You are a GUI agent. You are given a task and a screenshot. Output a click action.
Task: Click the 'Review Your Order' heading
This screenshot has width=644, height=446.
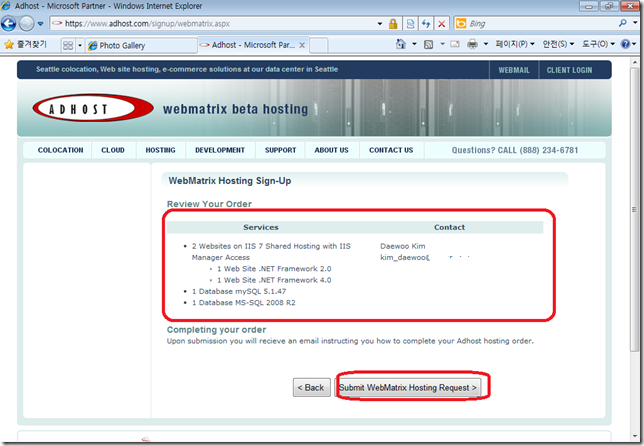209,204
